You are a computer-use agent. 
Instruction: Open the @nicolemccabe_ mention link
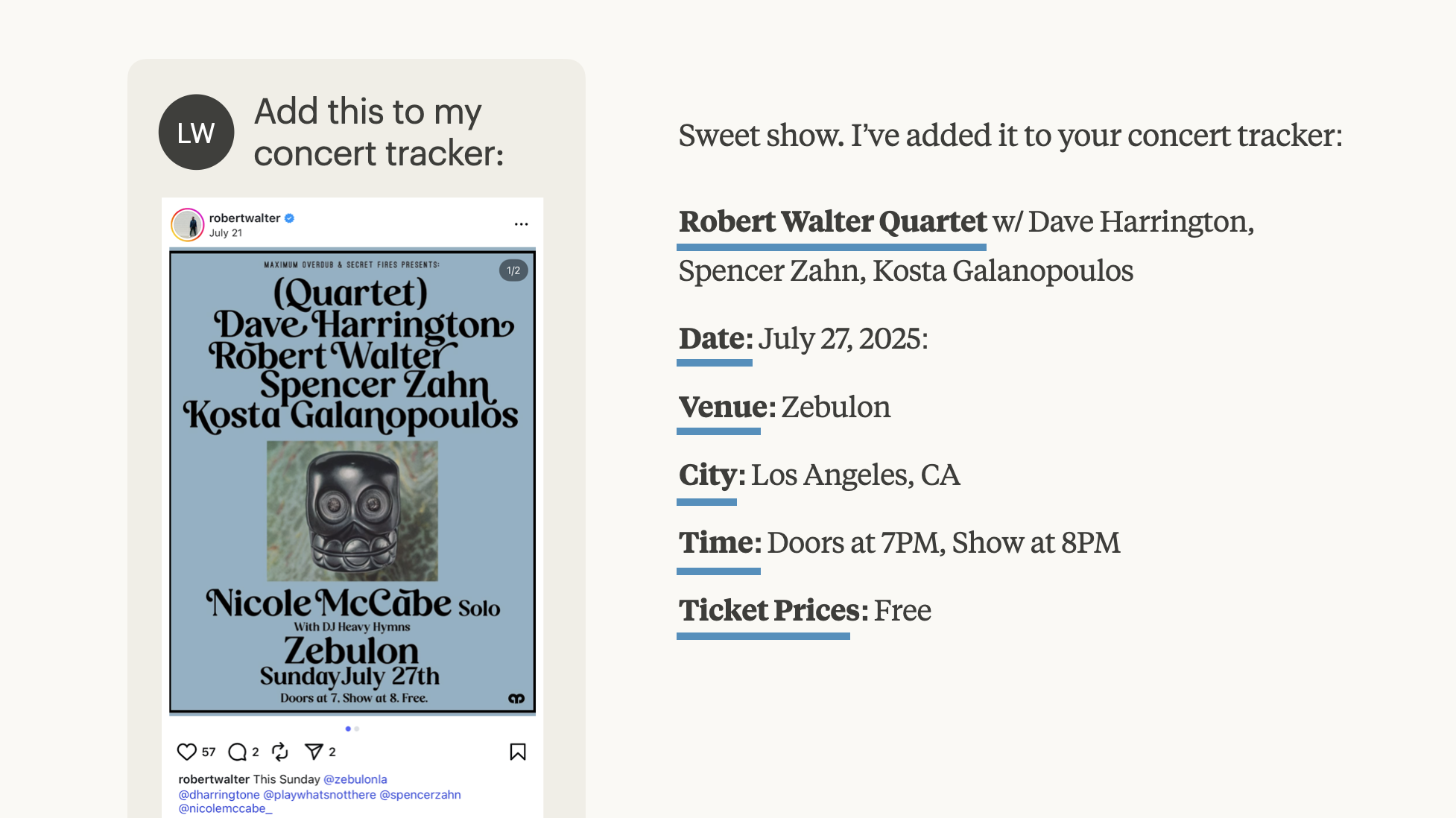(225, 808)
